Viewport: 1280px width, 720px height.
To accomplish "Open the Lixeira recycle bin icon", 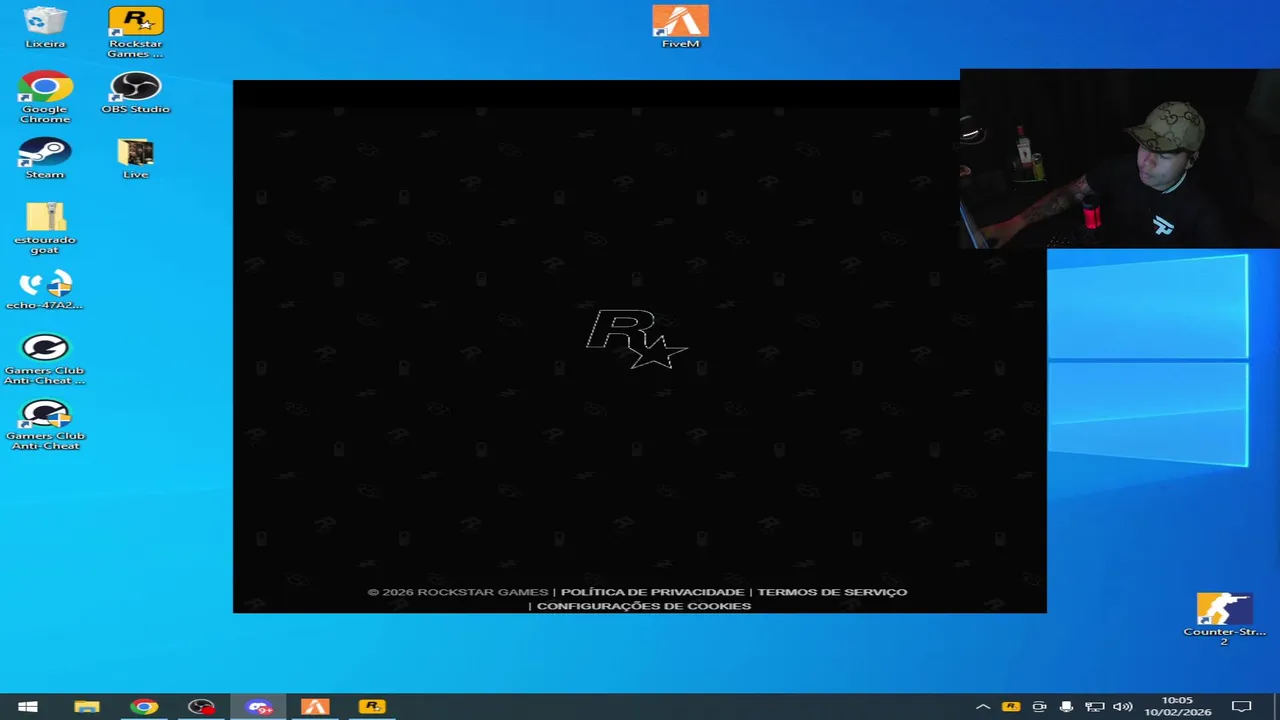I will (45, 27).
